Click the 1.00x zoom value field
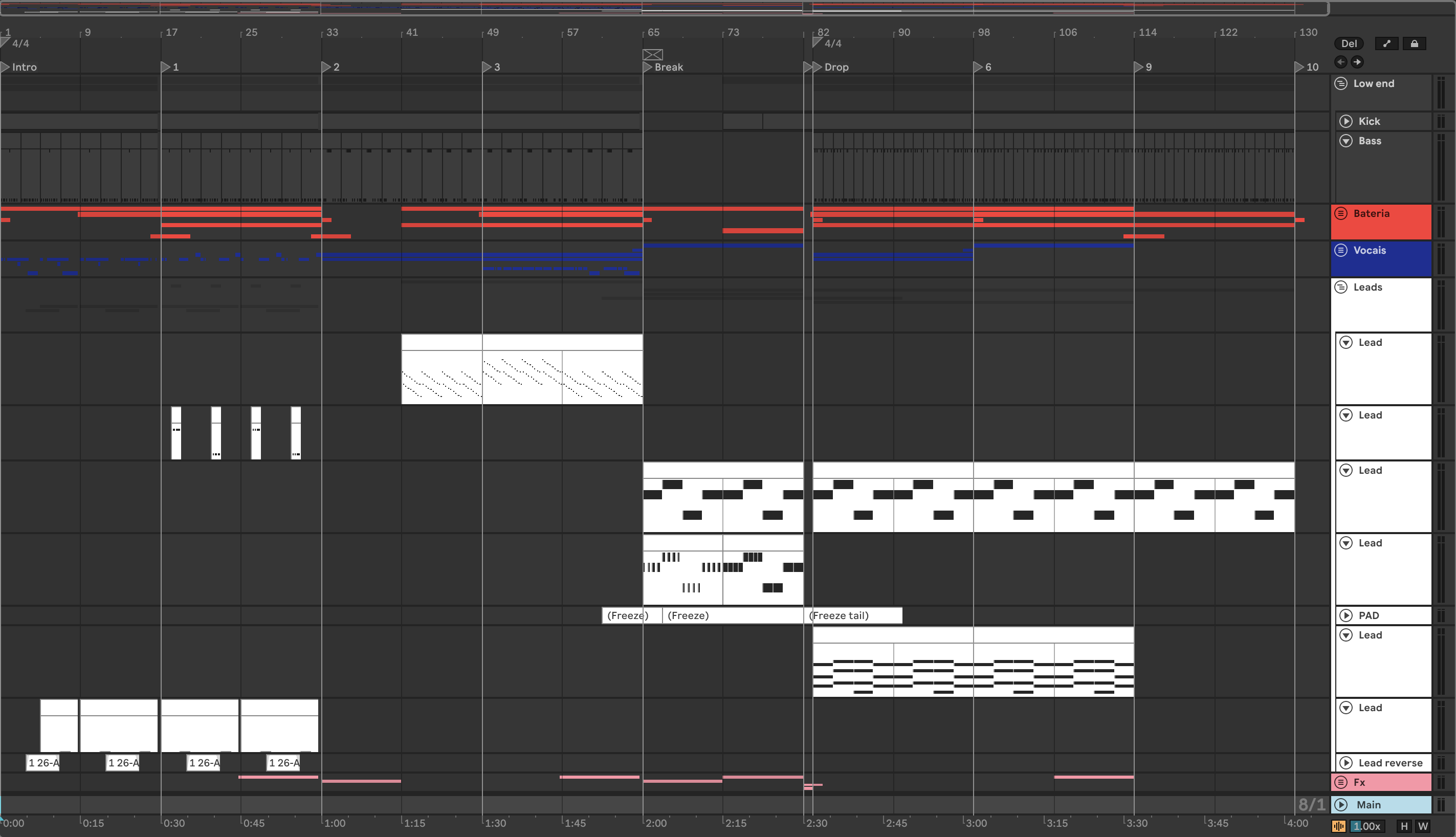This screenshot has width=1456, height=837. pos(1366,826)
